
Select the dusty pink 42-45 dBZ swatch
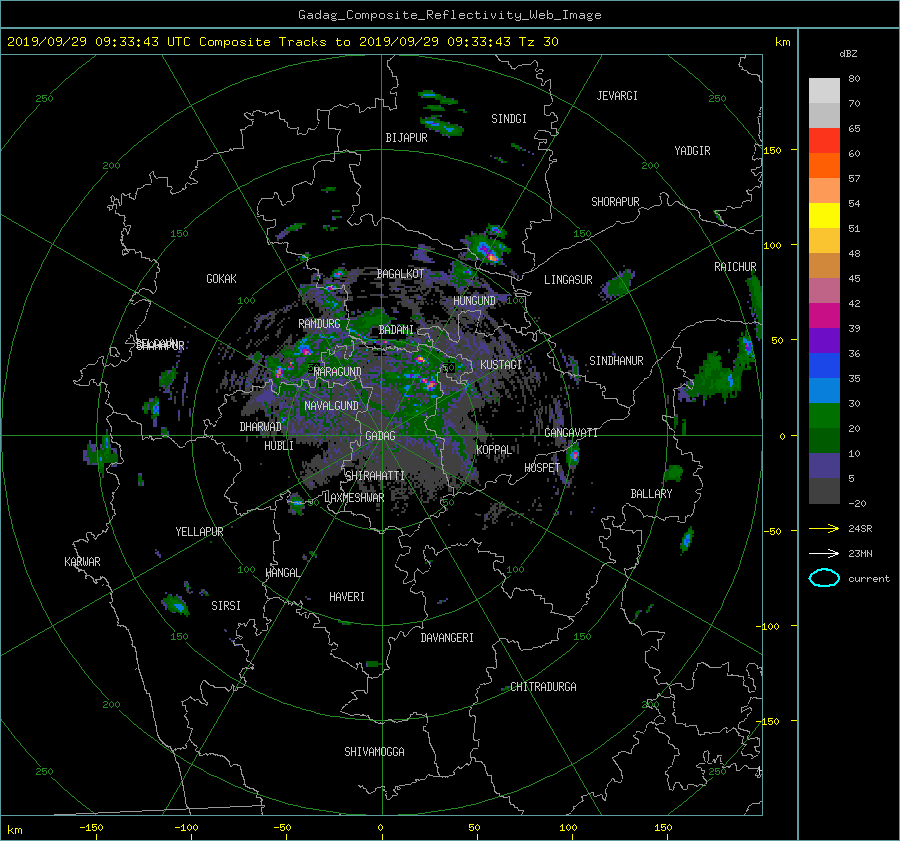(824, 291)
